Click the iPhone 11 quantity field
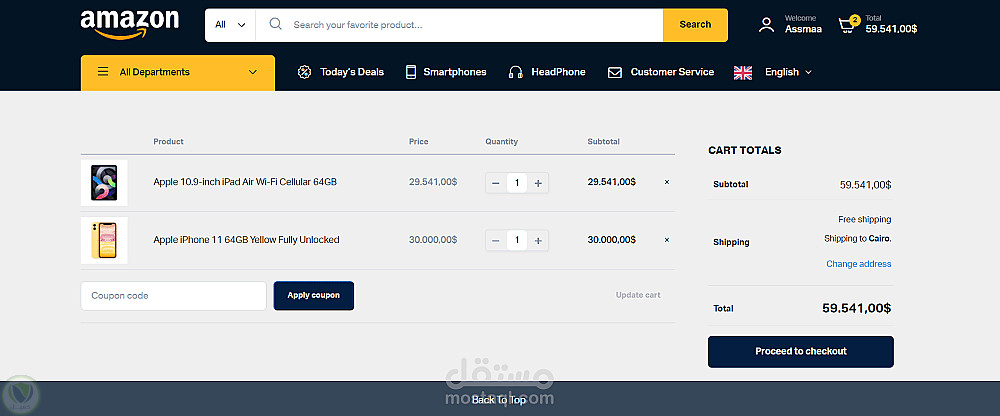 pos(517,241)
